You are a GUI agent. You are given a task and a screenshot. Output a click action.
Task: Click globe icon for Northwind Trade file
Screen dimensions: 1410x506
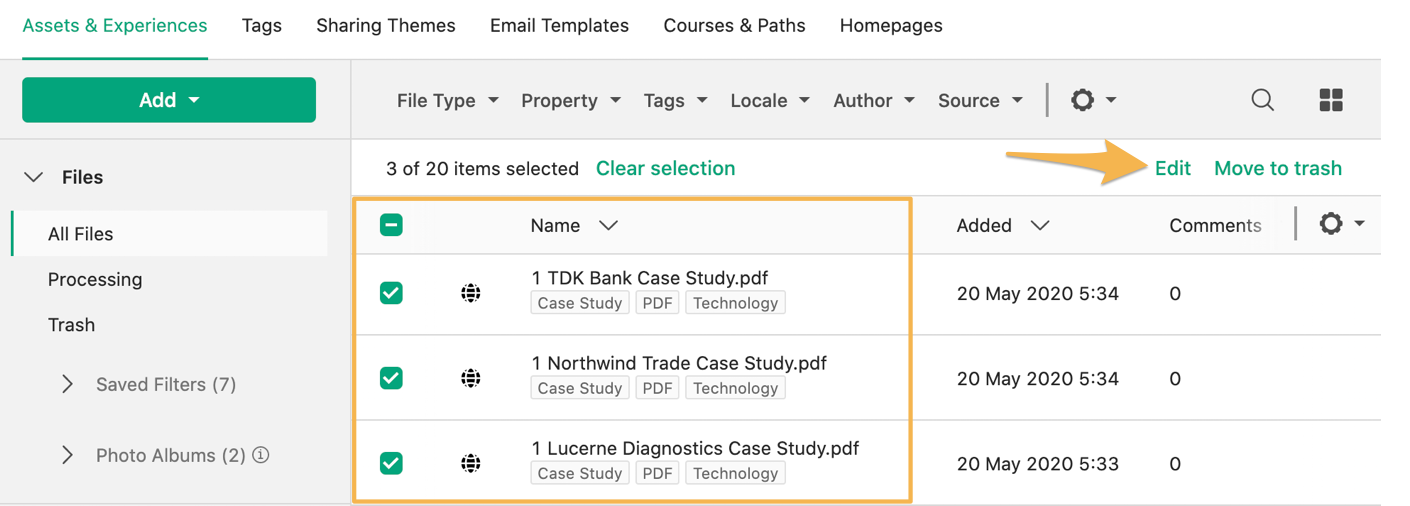471,378
